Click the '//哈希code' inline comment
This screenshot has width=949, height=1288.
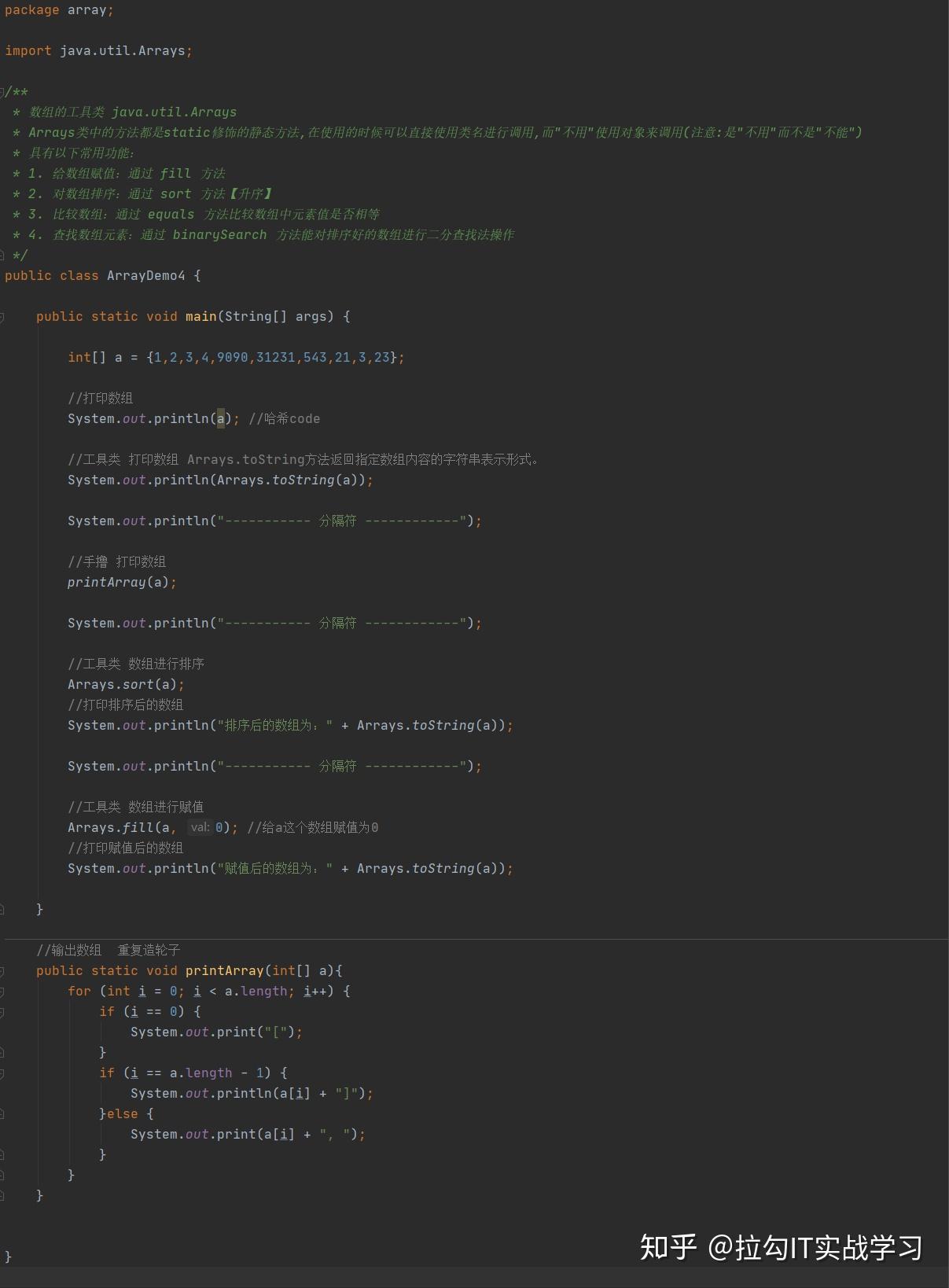(x=285, y=419)
